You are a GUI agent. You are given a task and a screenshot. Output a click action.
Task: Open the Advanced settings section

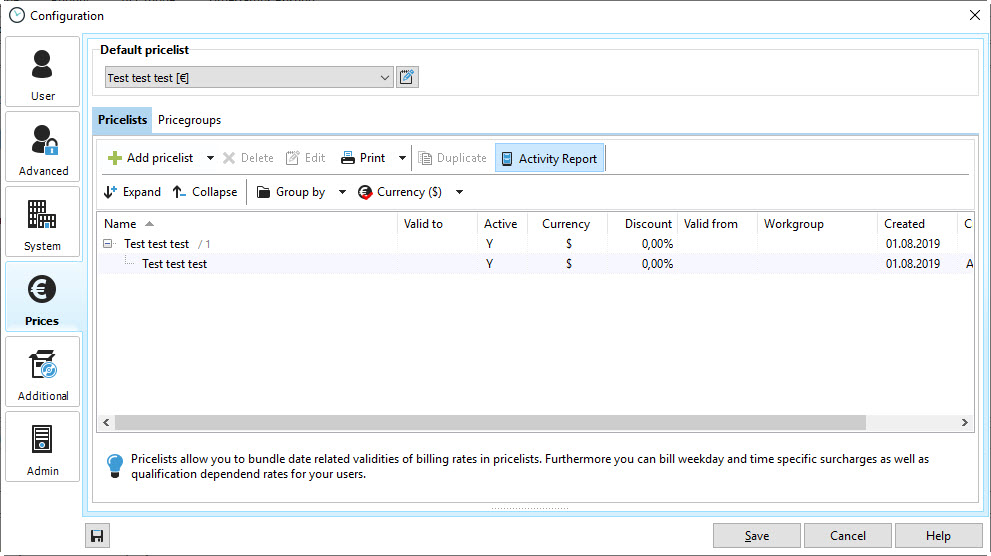43,147
